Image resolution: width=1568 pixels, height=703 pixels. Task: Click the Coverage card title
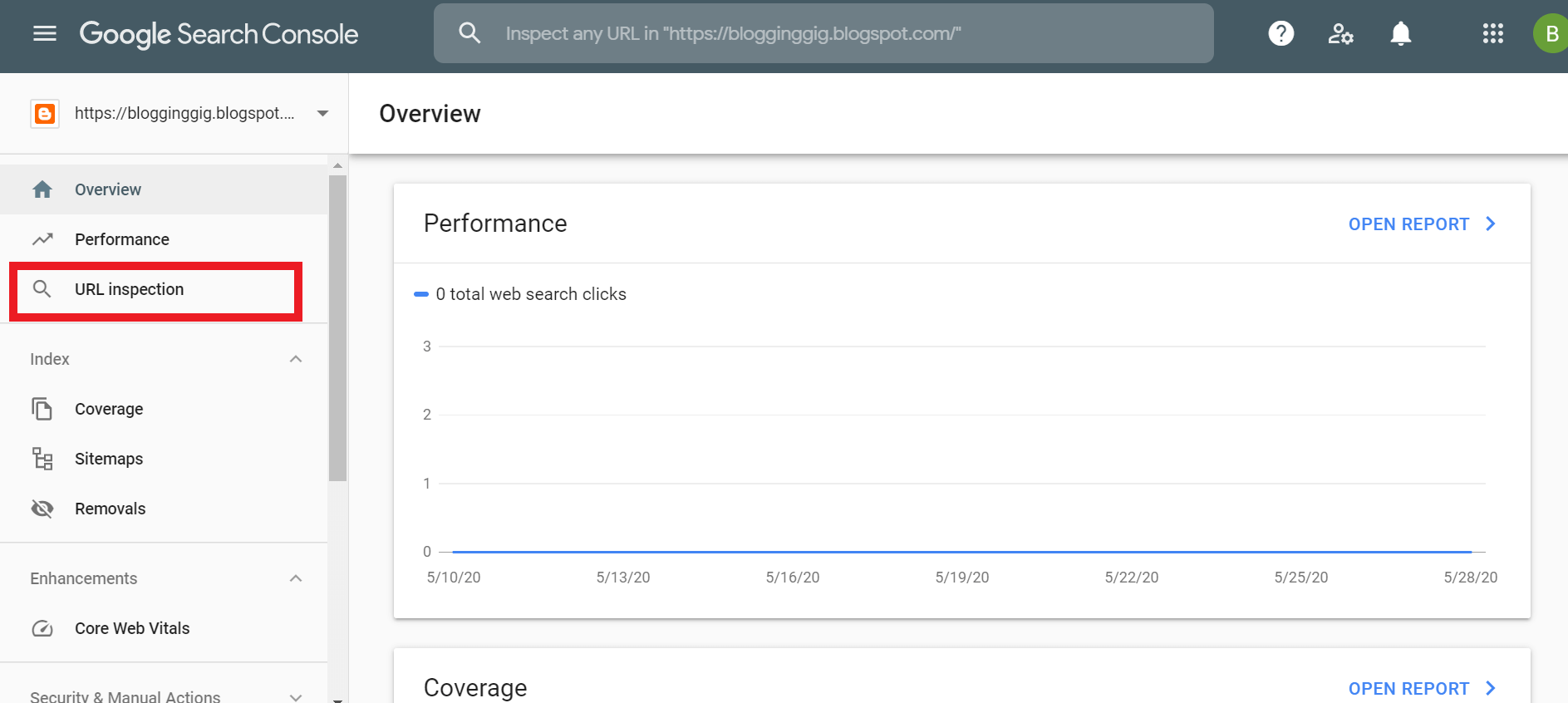475,688
